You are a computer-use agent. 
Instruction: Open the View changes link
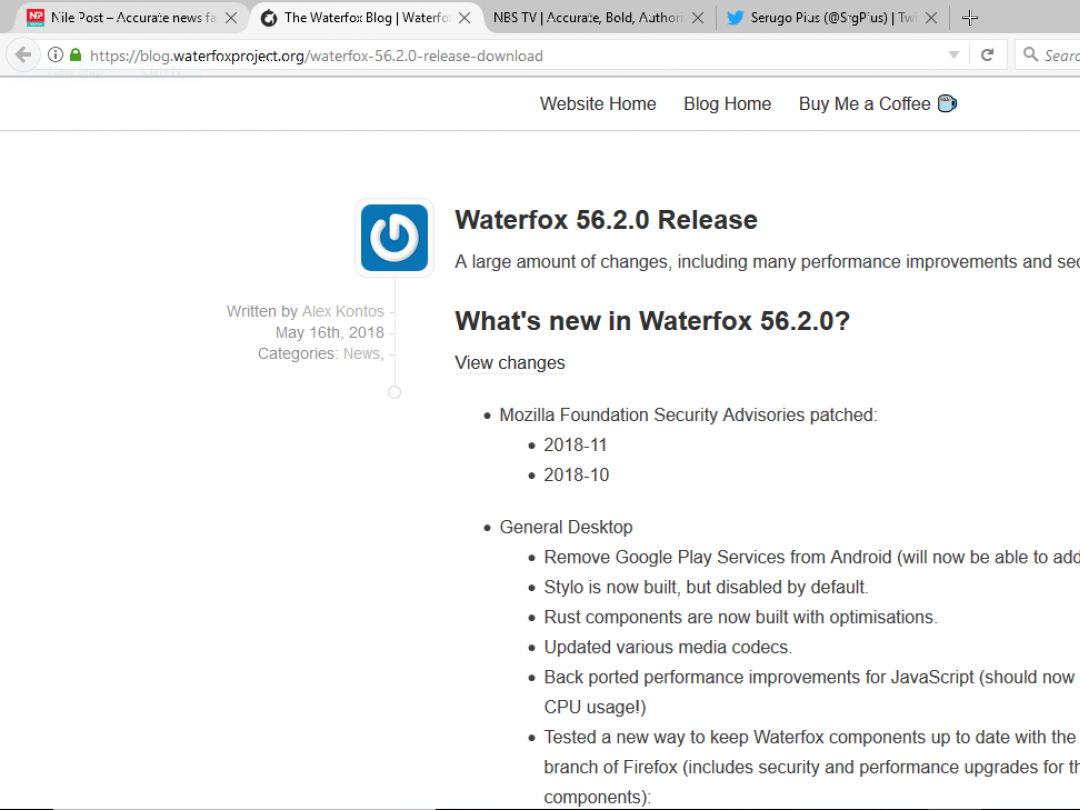coord(510,363)
